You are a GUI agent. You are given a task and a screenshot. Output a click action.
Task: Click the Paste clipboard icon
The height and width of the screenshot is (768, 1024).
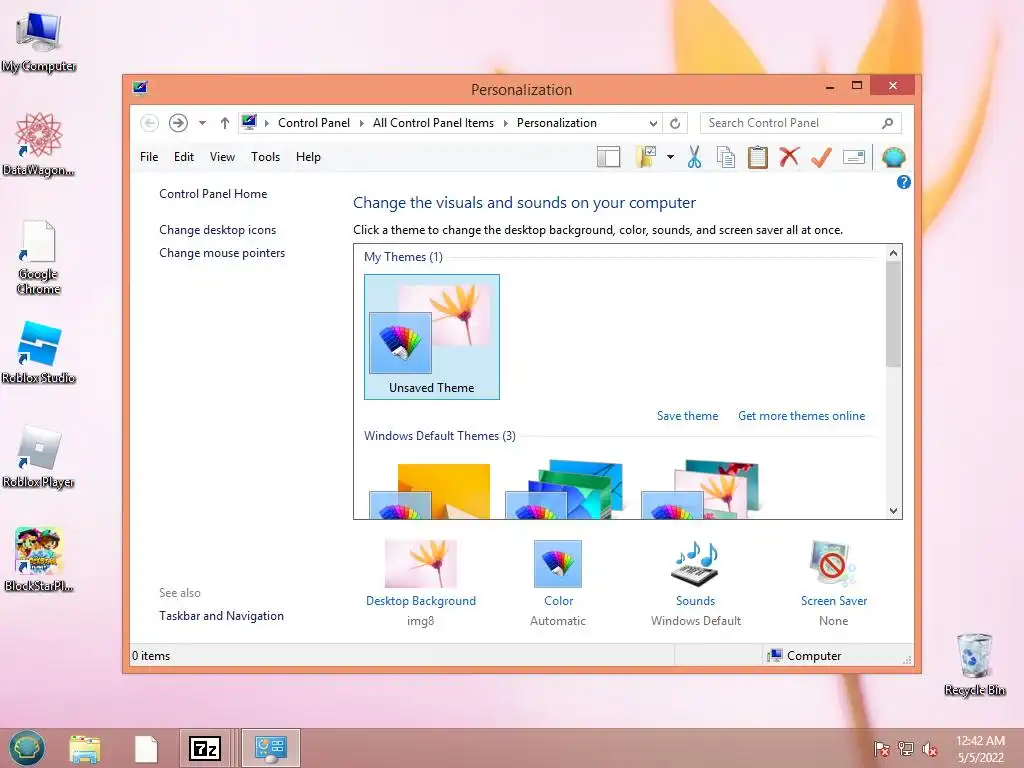point(758,157)
